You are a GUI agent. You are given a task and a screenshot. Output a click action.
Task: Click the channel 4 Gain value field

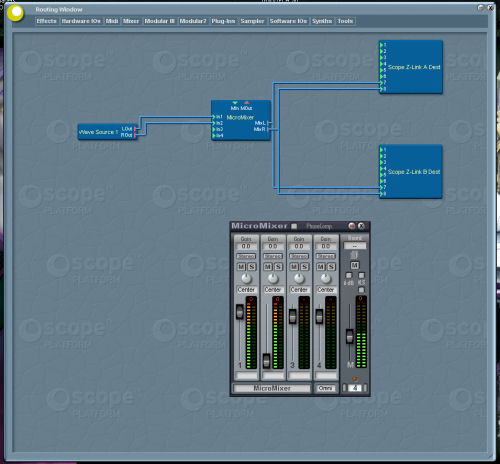326,246
